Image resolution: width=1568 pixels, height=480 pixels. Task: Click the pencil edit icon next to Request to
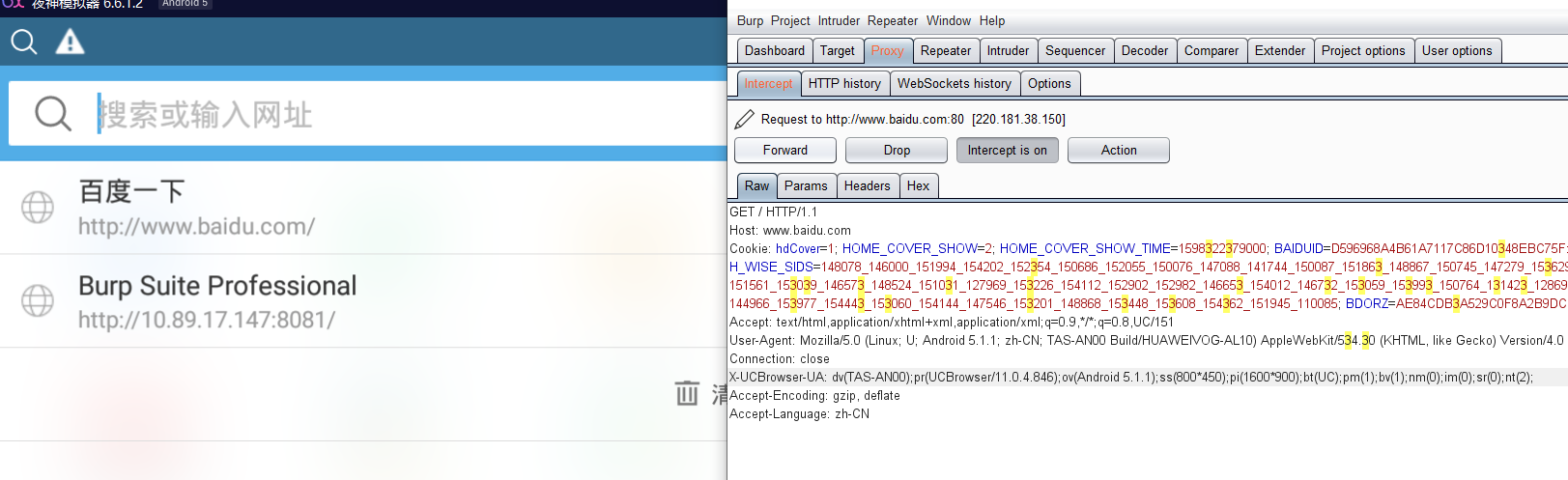pos(744,119)
